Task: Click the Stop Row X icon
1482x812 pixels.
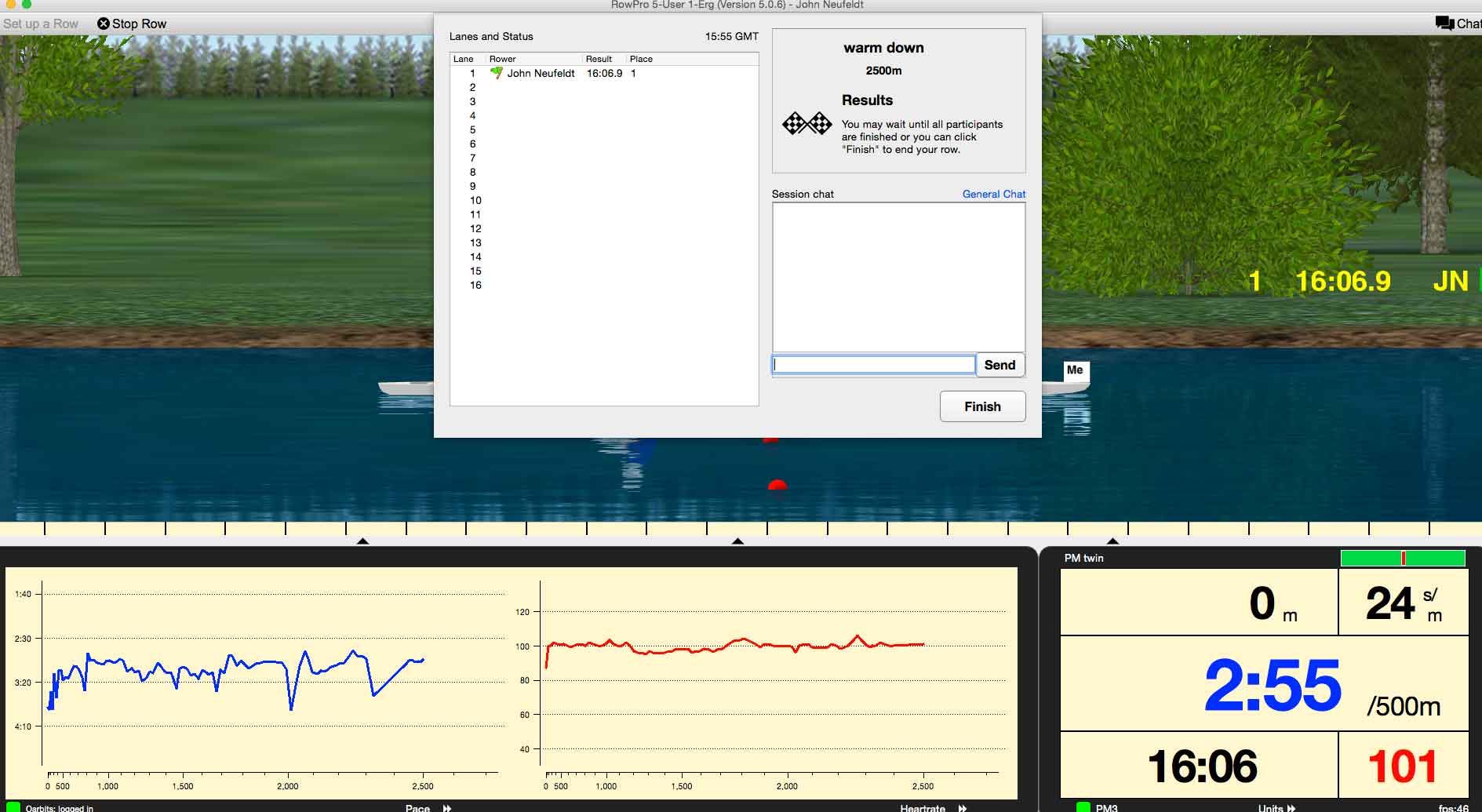Action: coord(104,24)
